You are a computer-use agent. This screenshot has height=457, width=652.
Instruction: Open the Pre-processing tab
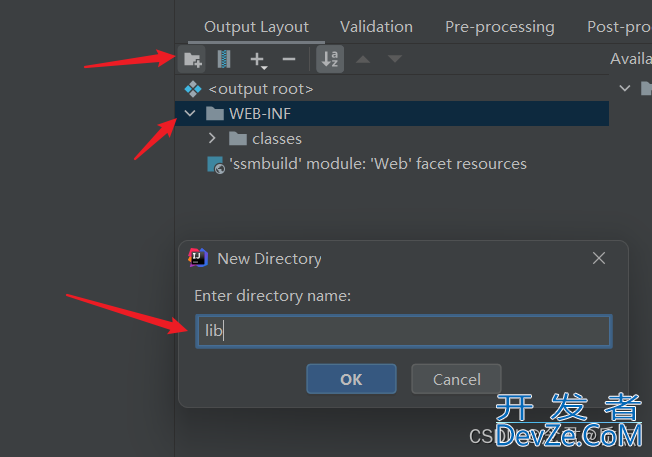tap(500, 27)
